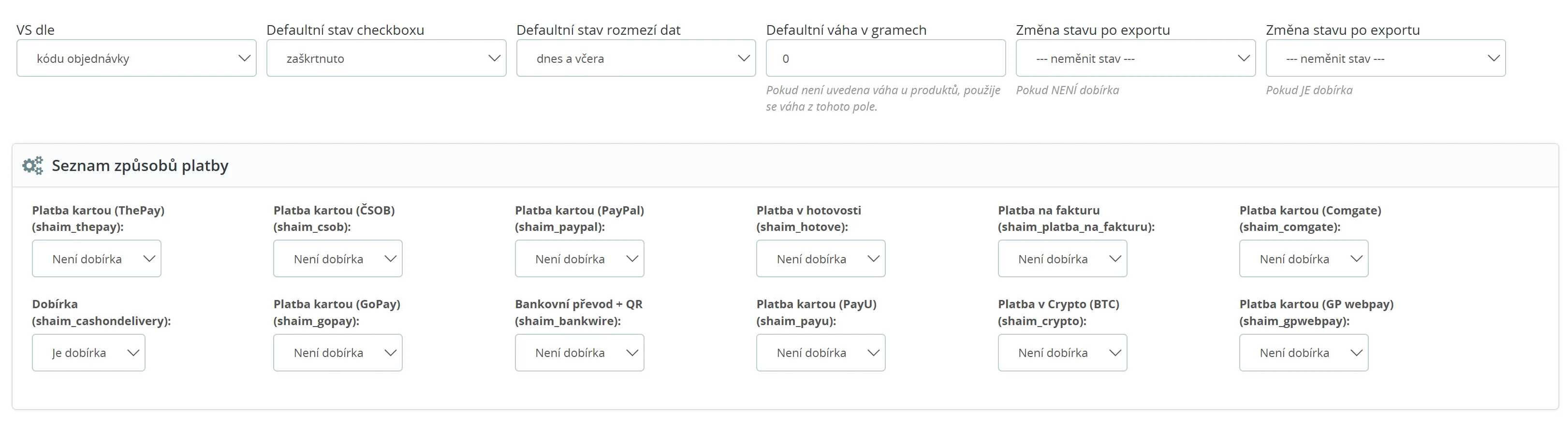1568x428 pixels.
Task: Open the Platba na fakturu dropdown
Action: 1062,258
